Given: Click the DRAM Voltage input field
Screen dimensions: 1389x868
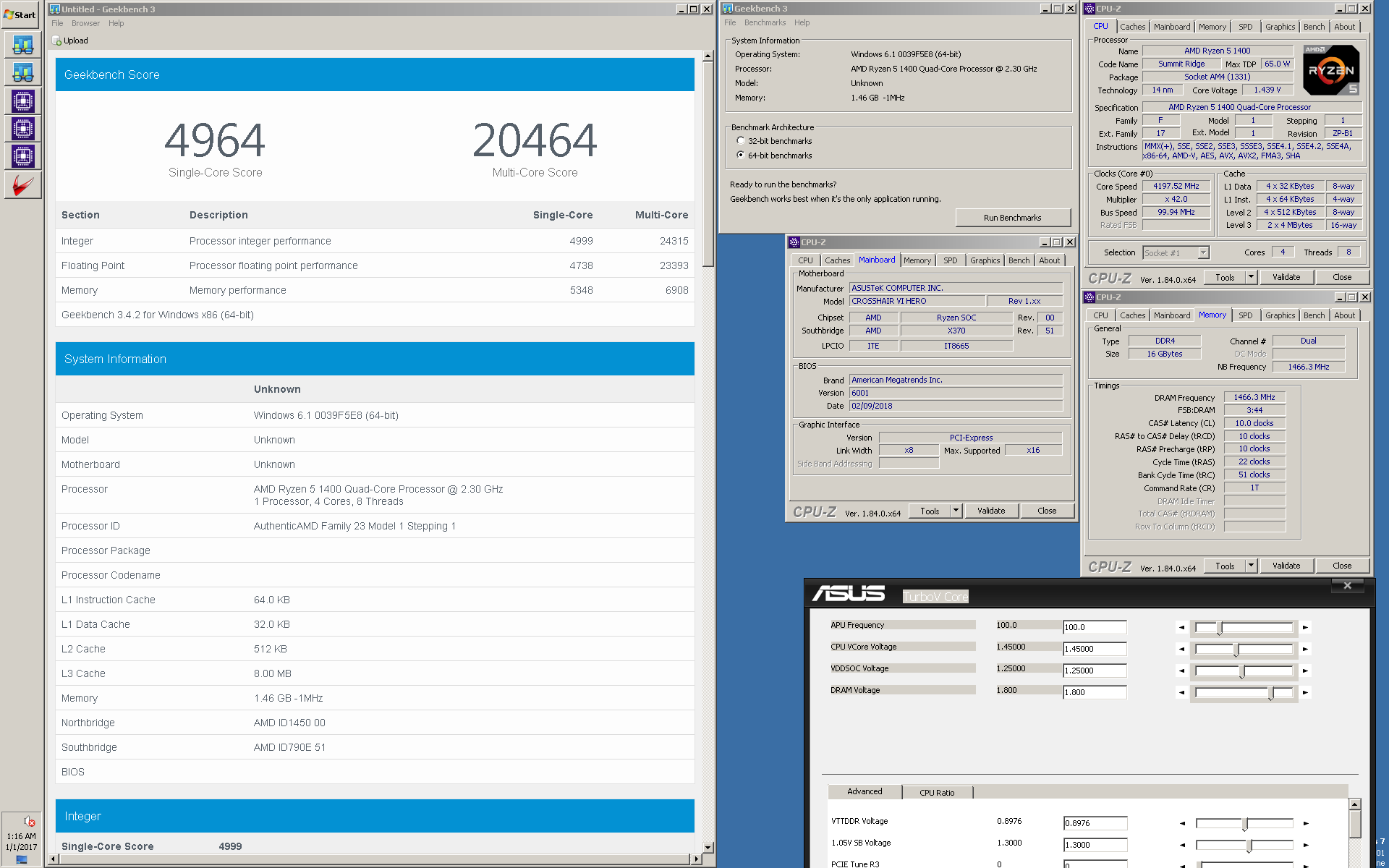Looking at the screenshot, I should click(x=1095, y=692).
